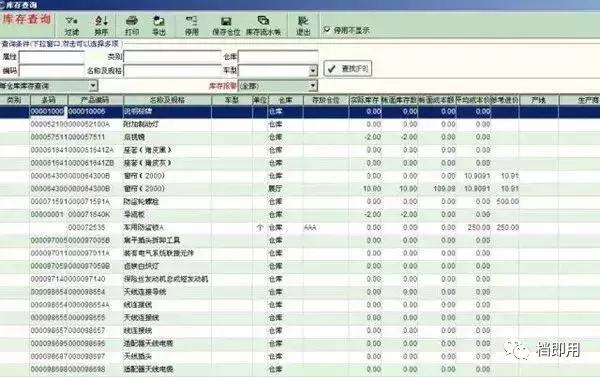Click the 单位 unit column header
Viewport: 600px width, 377px height.
260,100
